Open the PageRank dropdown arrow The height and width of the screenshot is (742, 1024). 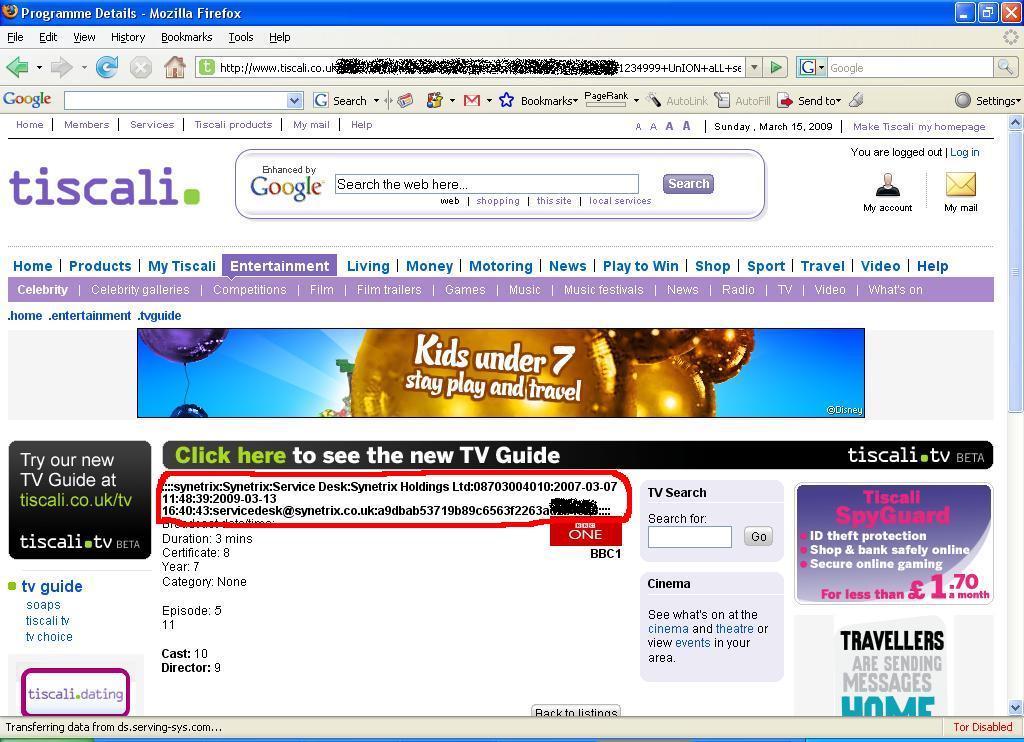click(636, 101)
